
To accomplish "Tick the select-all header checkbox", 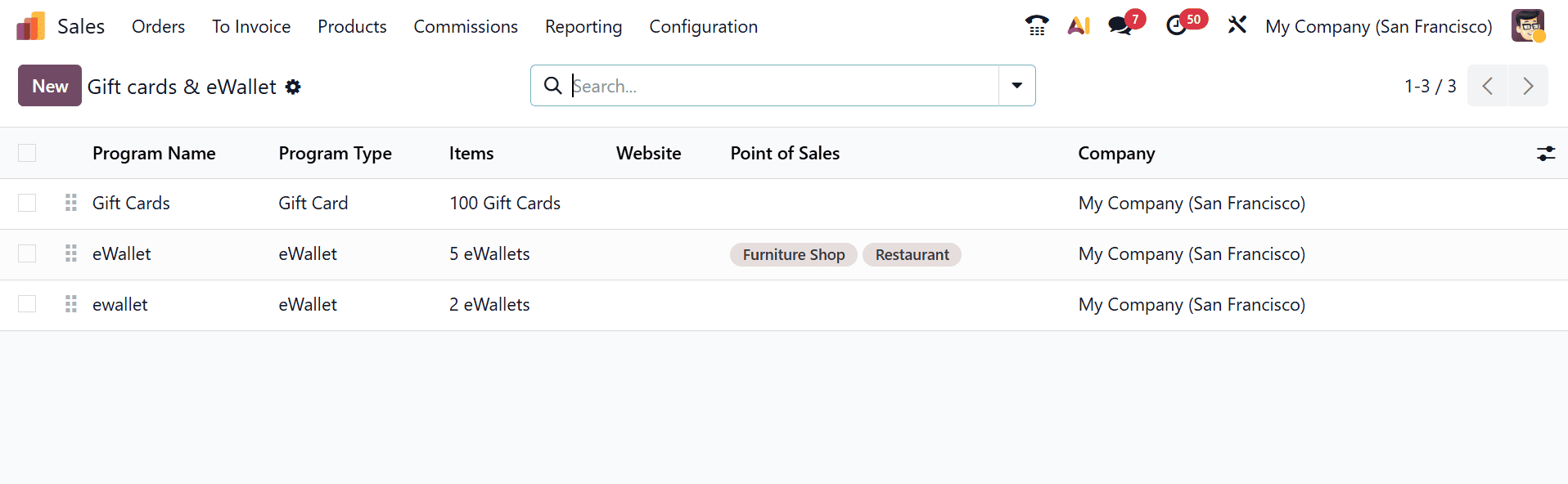I will (27, 153).
